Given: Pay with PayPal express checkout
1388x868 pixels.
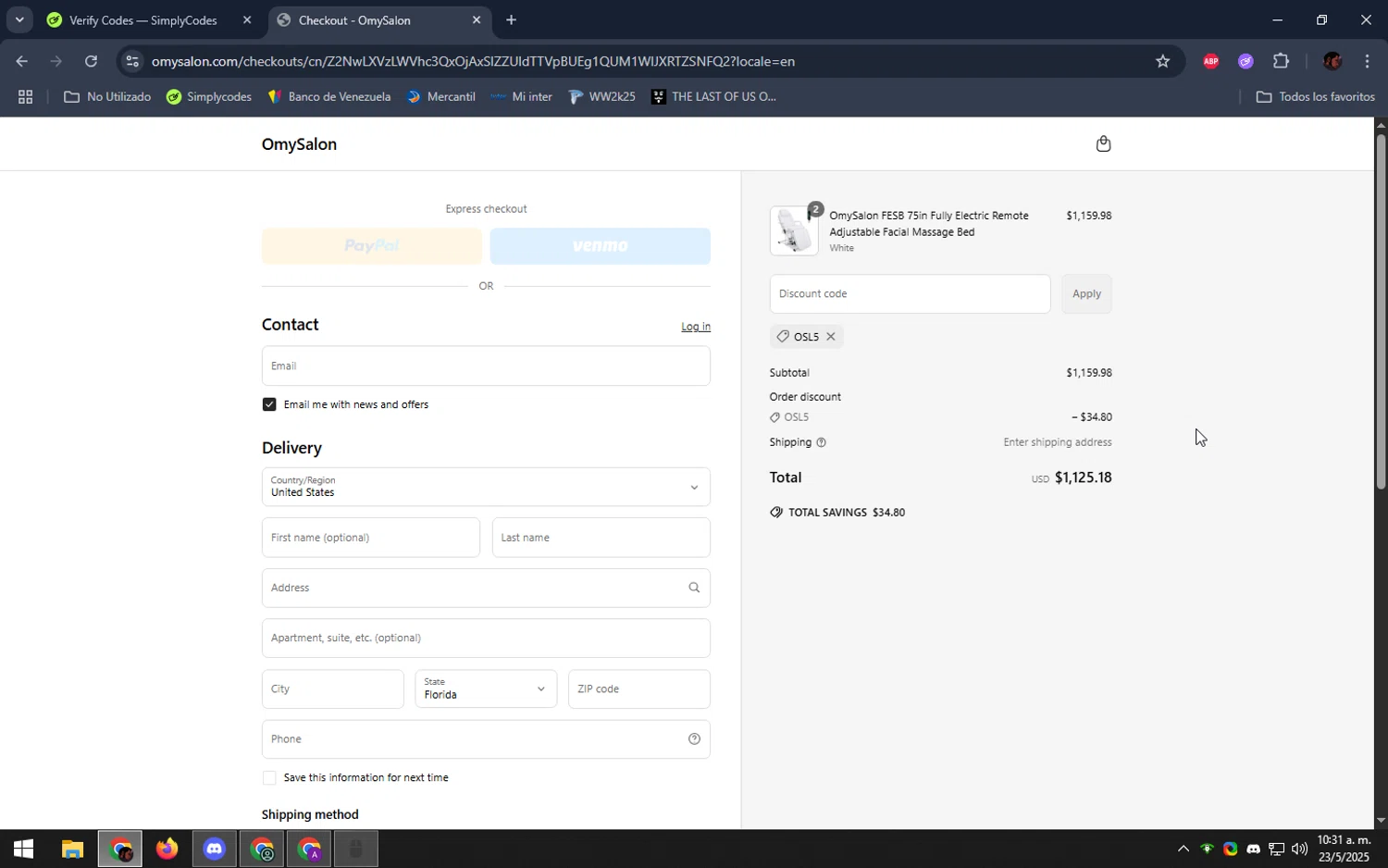Looking at the screenshot, I should (372, 246).
